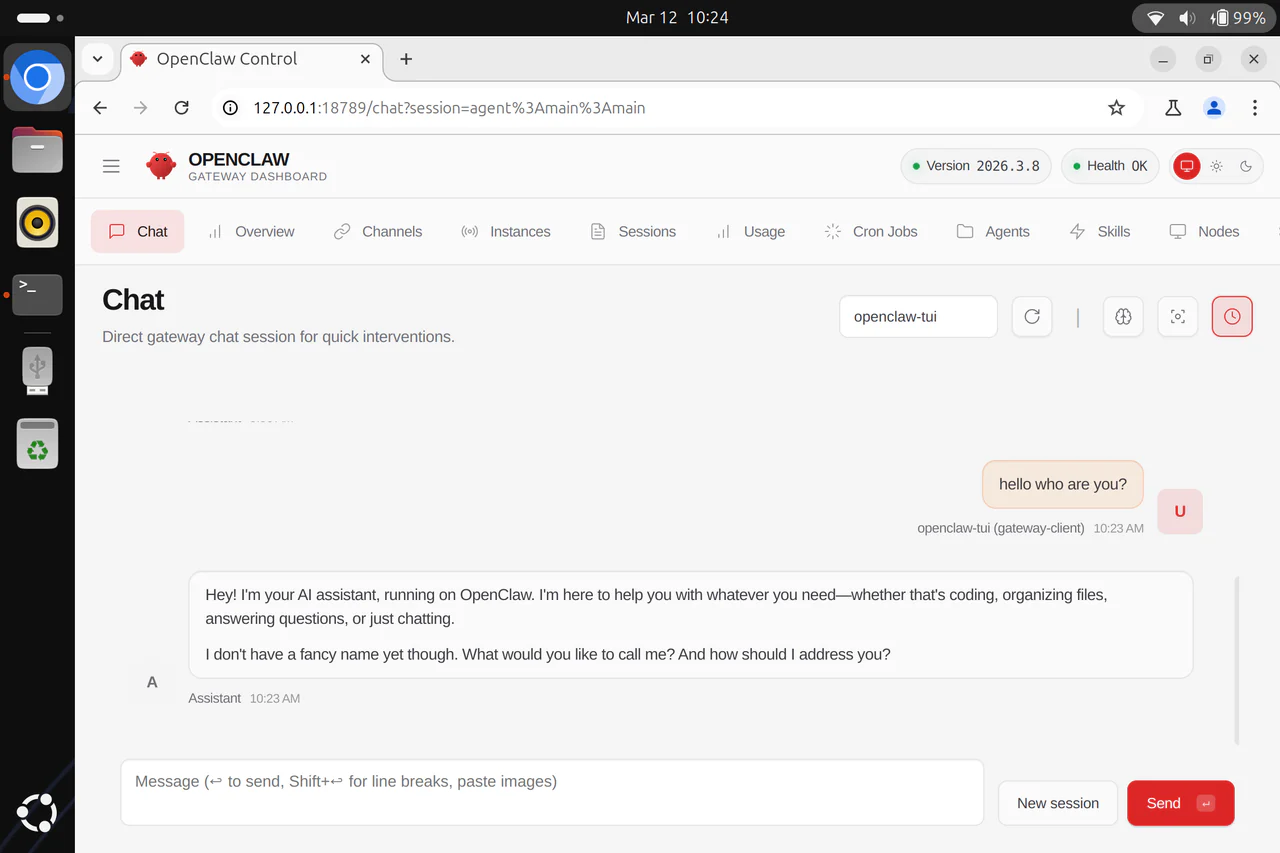Open the Usage tab
The width and height of the screenshot is (1280, 853).
751,231
